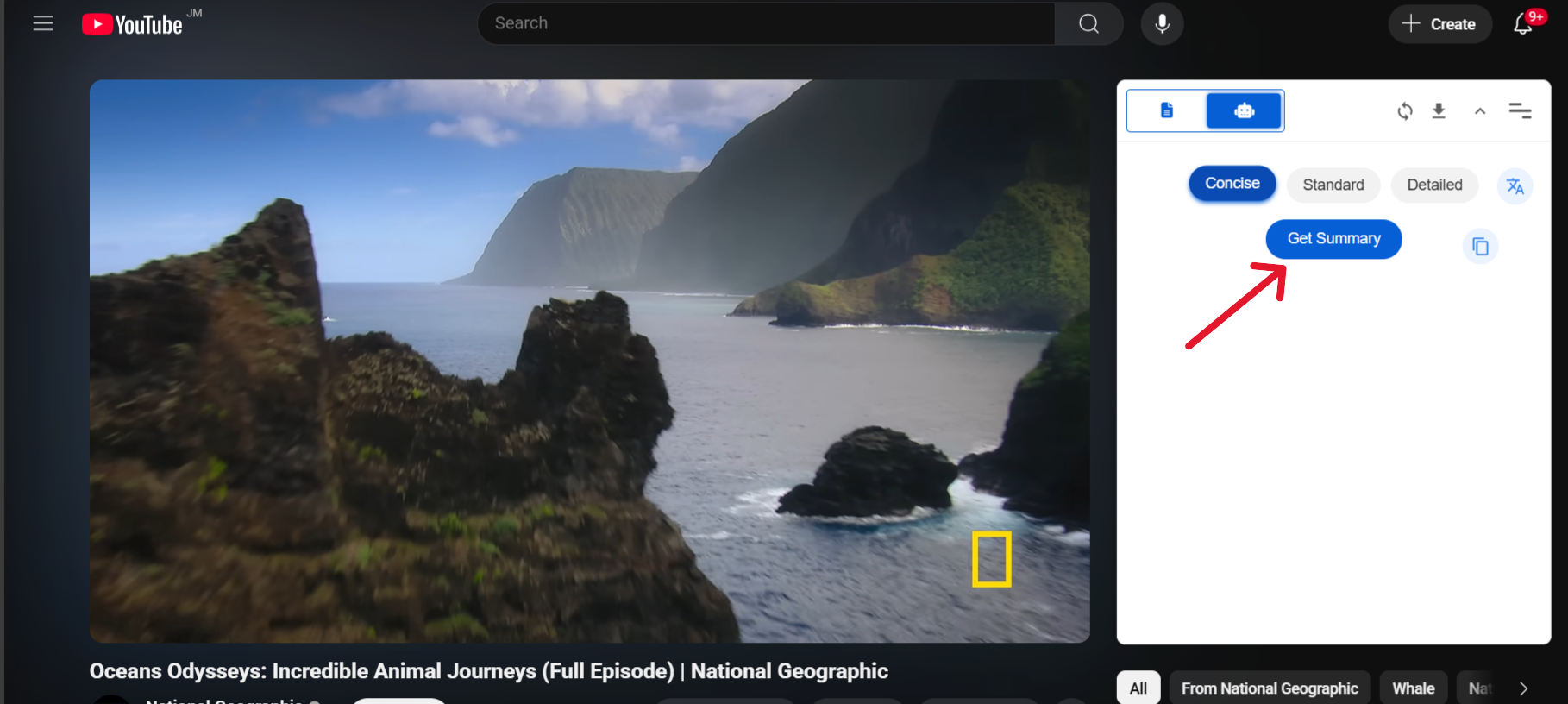Open the YouTube hamburger guide menu

(x=43, y=24)
